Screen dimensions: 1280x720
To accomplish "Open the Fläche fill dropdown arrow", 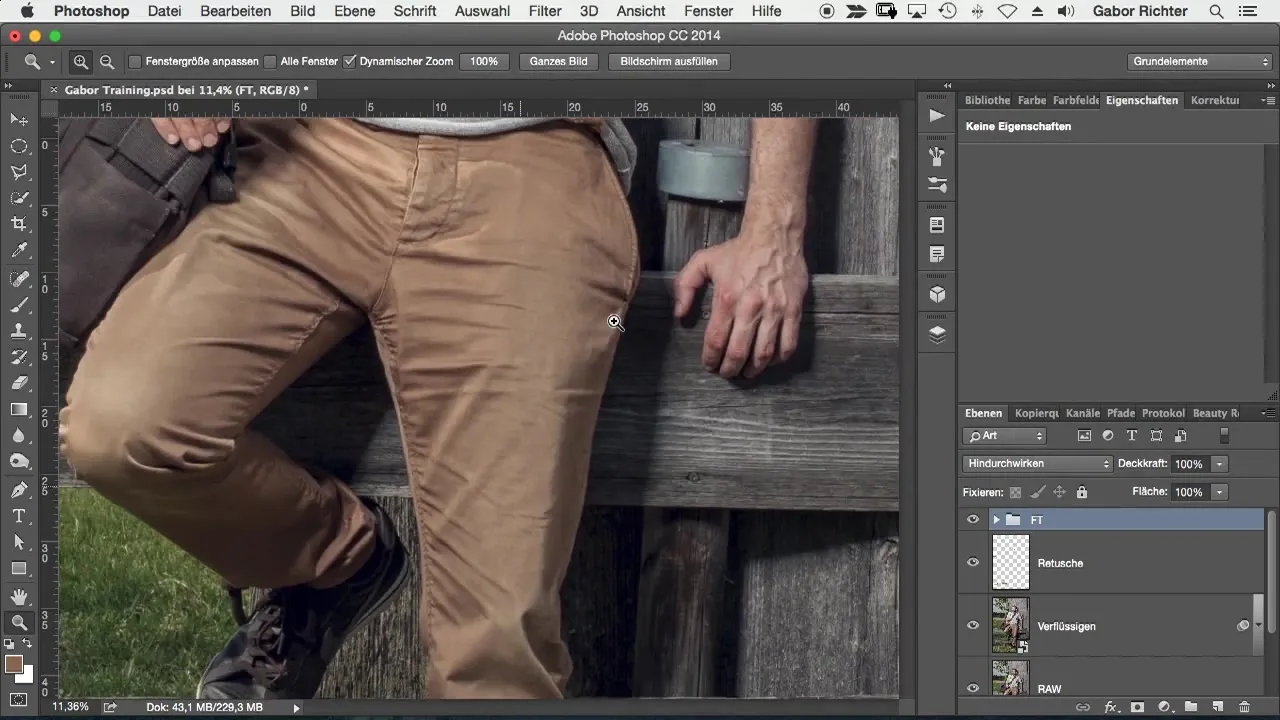I will 1219,492.
